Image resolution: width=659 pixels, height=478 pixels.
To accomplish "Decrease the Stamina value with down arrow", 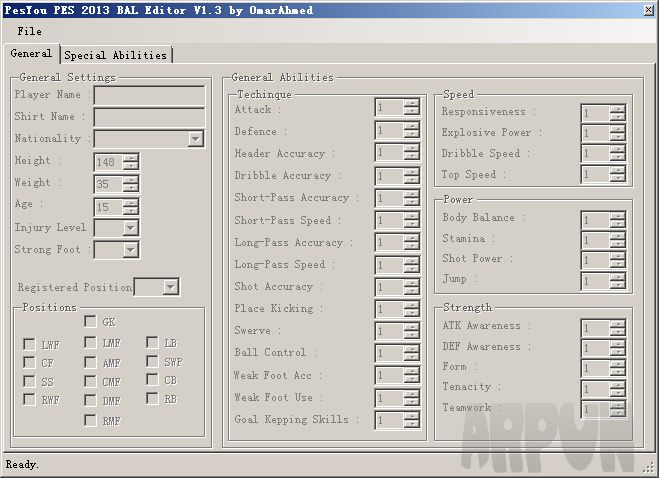I will pyautogui.click(x=617, y=244).
